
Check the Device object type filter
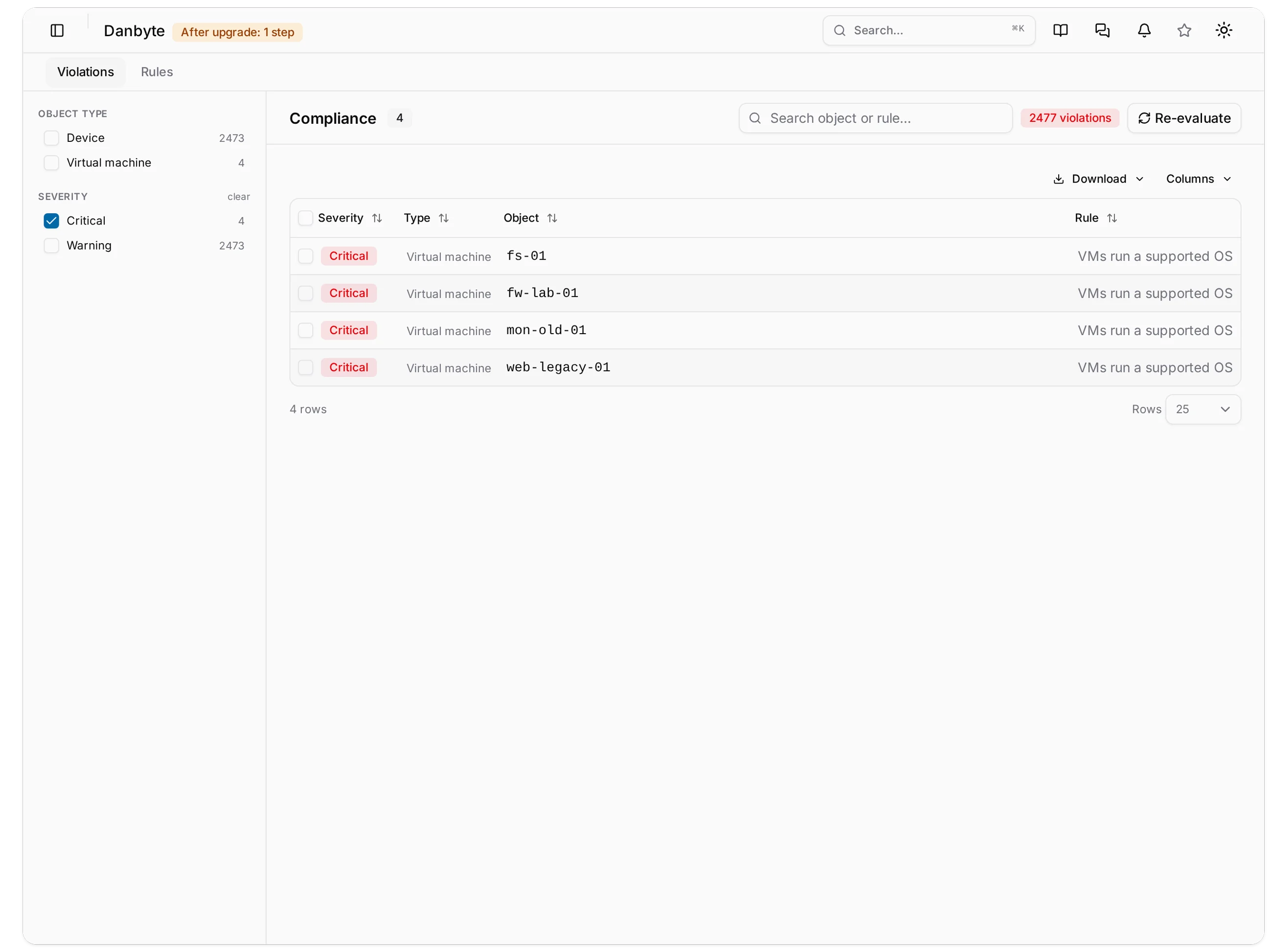coord(51,138)
